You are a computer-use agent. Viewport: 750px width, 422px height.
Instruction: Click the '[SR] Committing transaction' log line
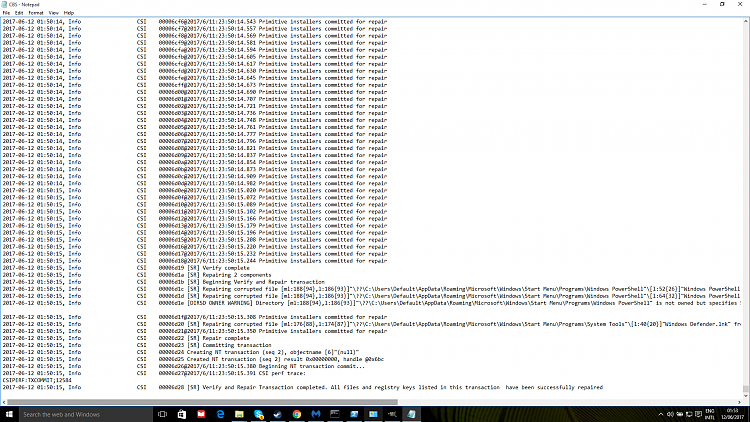pyautogui.click(x=137, y=345)
